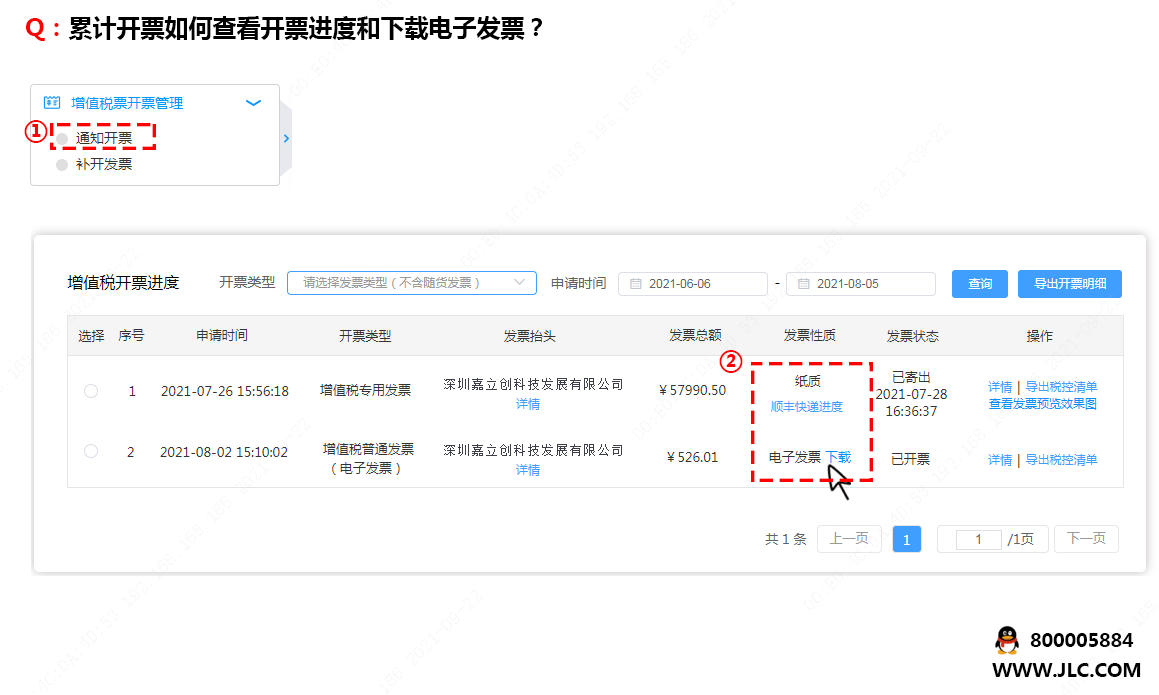1159x695 pixels.
Task: Collapse the 增值税开票管理 menu chevron
Action: [x=253, y=103]
